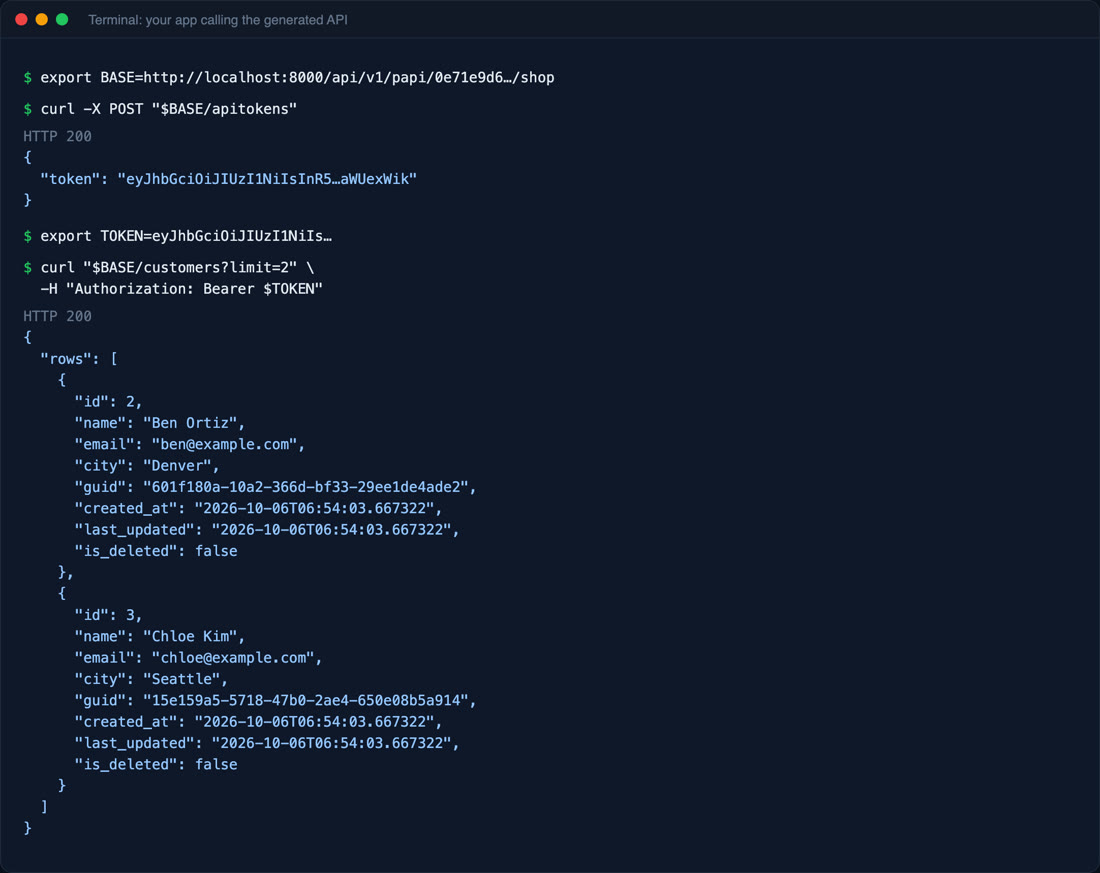
Task: Click is_deleted false under Denver record
Action: click(x=156, y=551)
